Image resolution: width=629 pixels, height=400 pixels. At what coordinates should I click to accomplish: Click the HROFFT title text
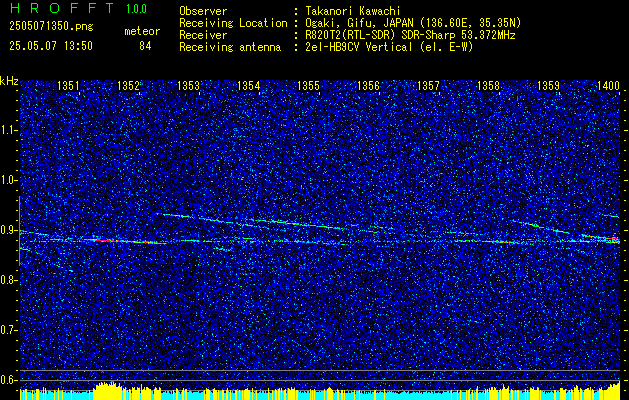(x=62, y=8)
